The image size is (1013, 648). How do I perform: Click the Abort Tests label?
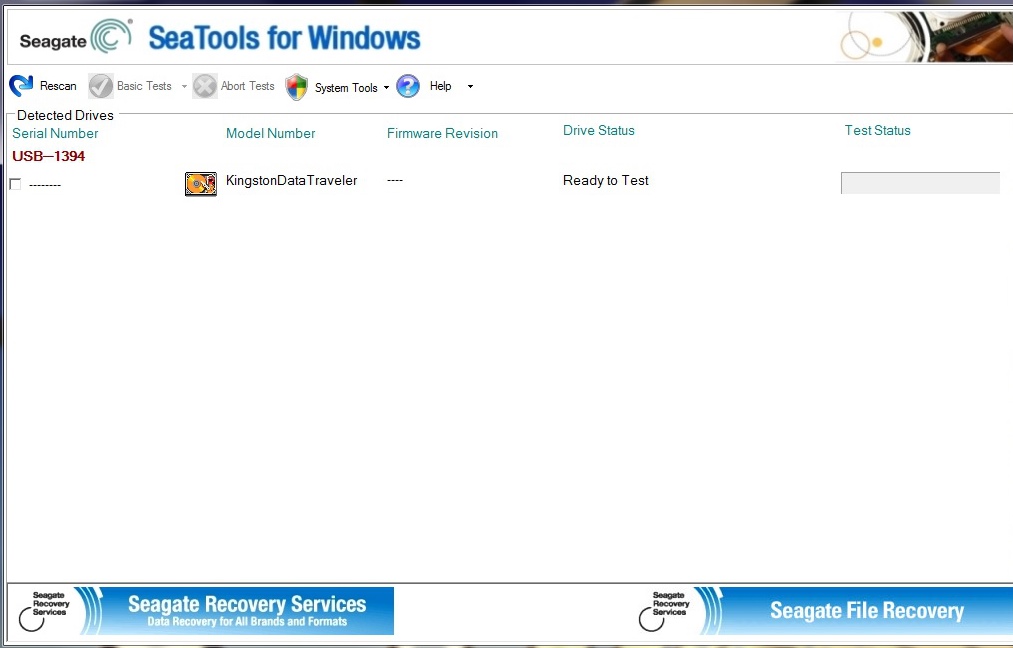(x=247, y=86)
